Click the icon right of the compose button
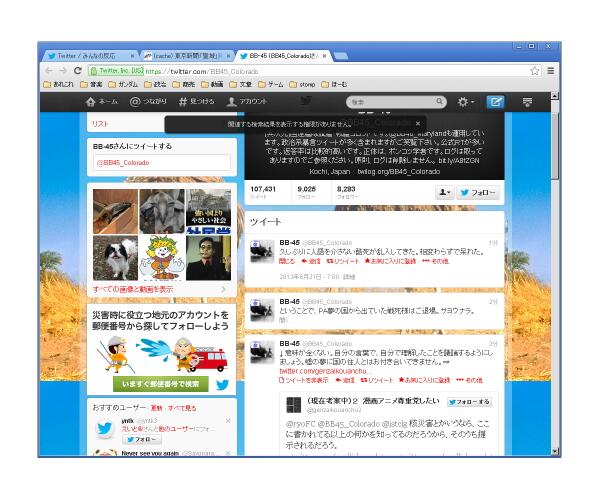This screenshot has width=600, height=500. [x=527, y=102]
